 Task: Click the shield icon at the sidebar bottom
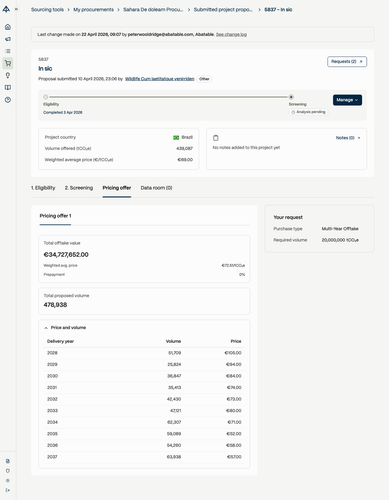[x=8, y=471]
